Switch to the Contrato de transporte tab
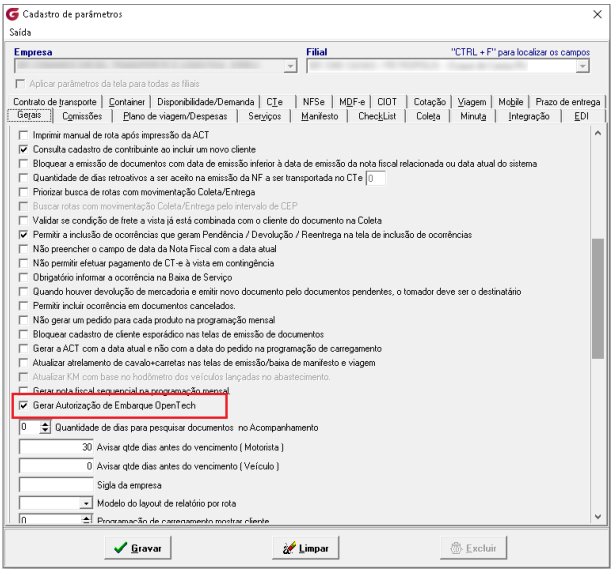The image size is (616, 574). point(55,102)
